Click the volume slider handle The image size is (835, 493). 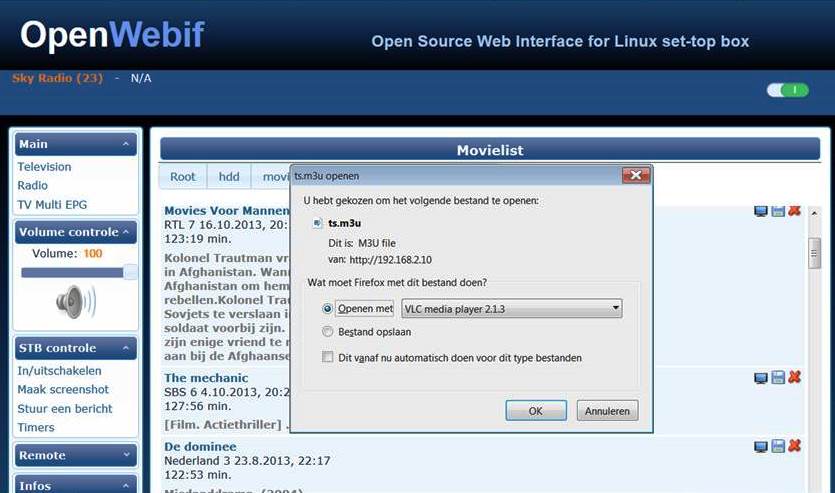click(130, 273)
